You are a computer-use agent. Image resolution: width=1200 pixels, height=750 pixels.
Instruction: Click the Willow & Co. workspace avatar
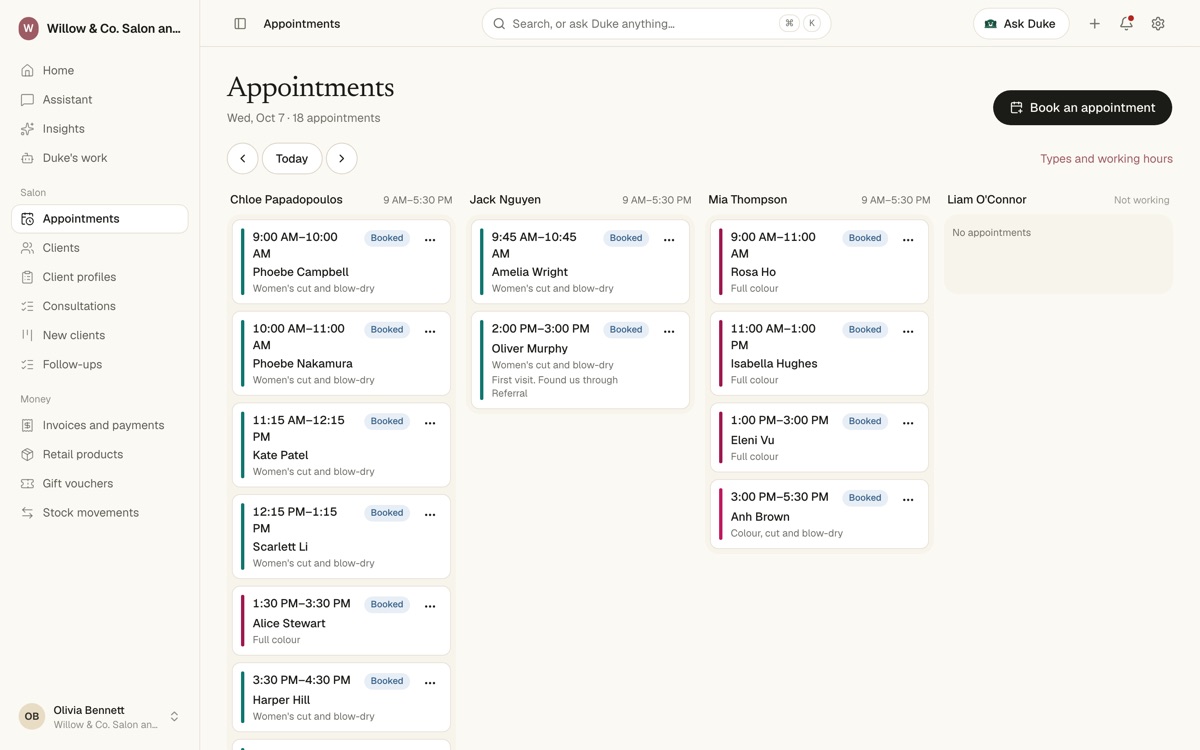(29, 29)
